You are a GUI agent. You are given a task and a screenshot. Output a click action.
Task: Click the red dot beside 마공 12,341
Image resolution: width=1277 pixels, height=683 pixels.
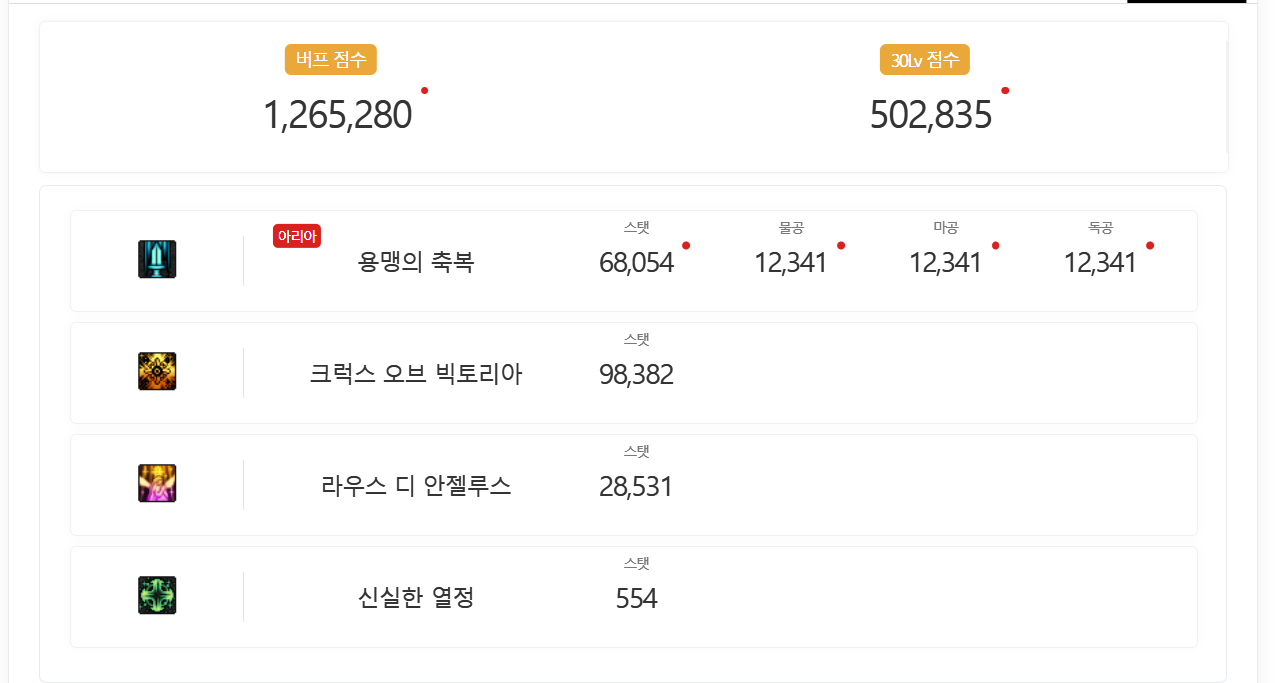point(995,246)
